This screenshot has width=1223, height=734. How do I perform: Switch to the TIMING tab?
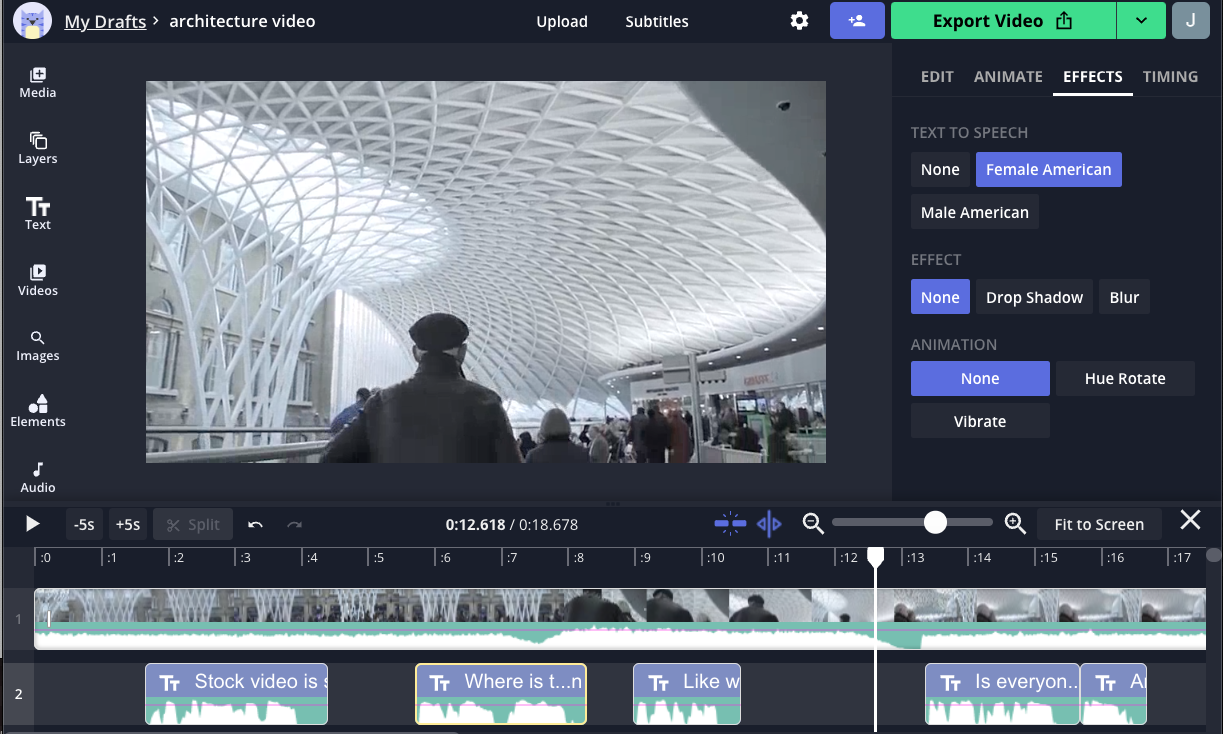pyautogui.click(x=1170, y=77)
